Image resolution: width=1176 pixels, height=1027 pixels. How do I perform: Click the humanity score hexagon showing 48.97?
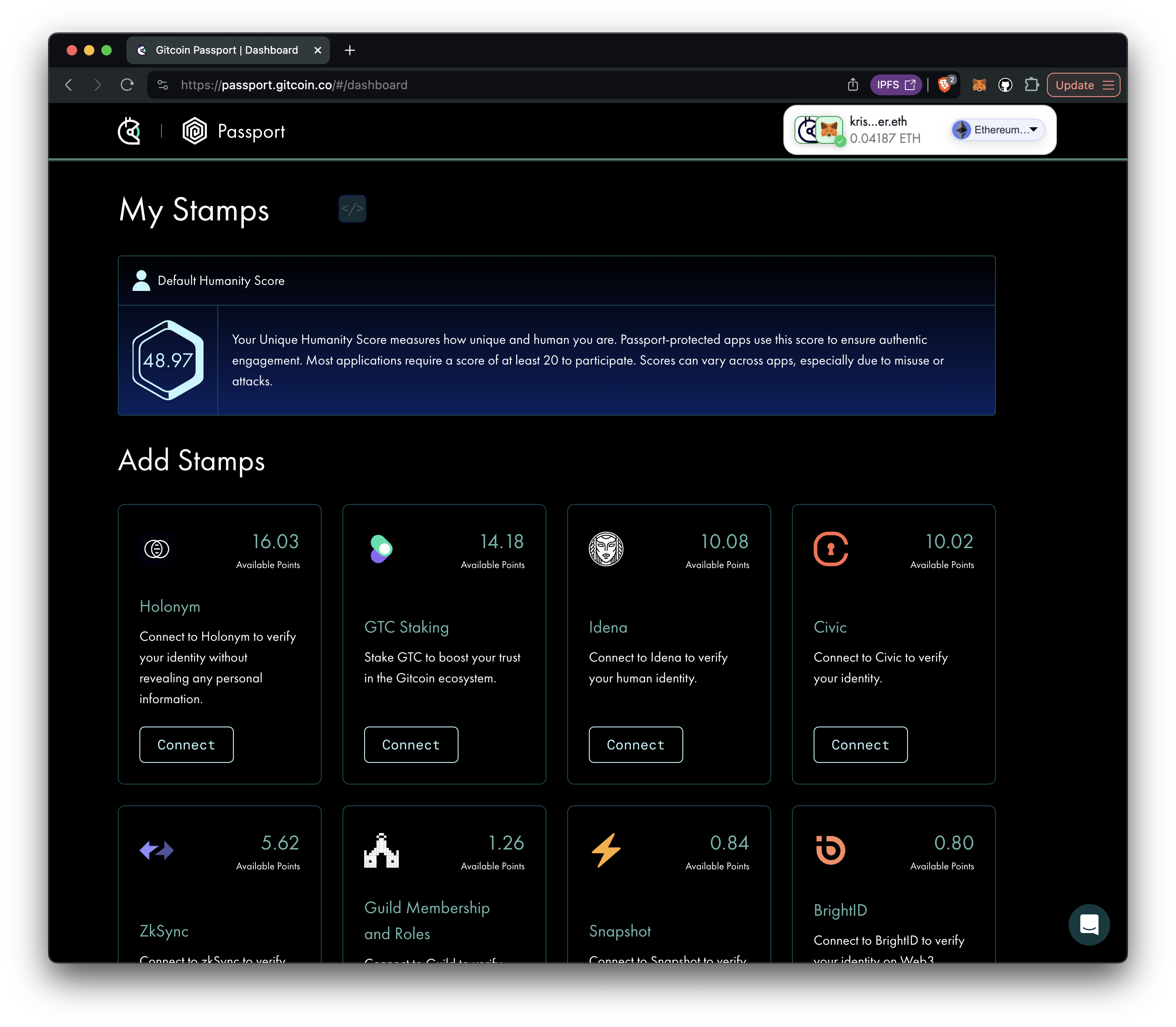168,360
